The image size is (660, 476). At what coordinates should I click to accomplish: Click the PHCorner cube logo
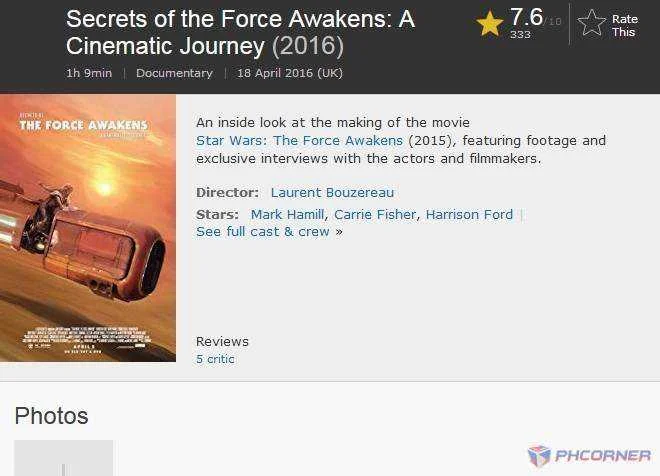pyautogui.click(x=539, y=456)
